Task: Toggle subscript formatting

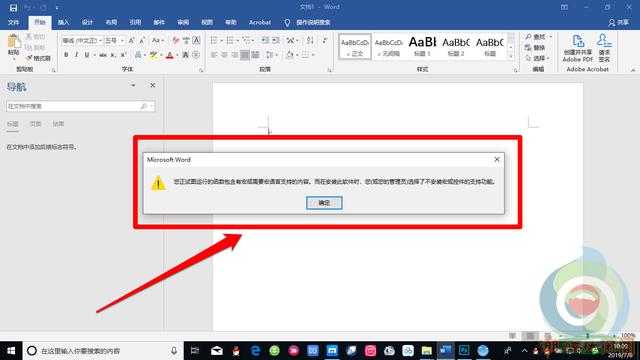Action: 113,55
